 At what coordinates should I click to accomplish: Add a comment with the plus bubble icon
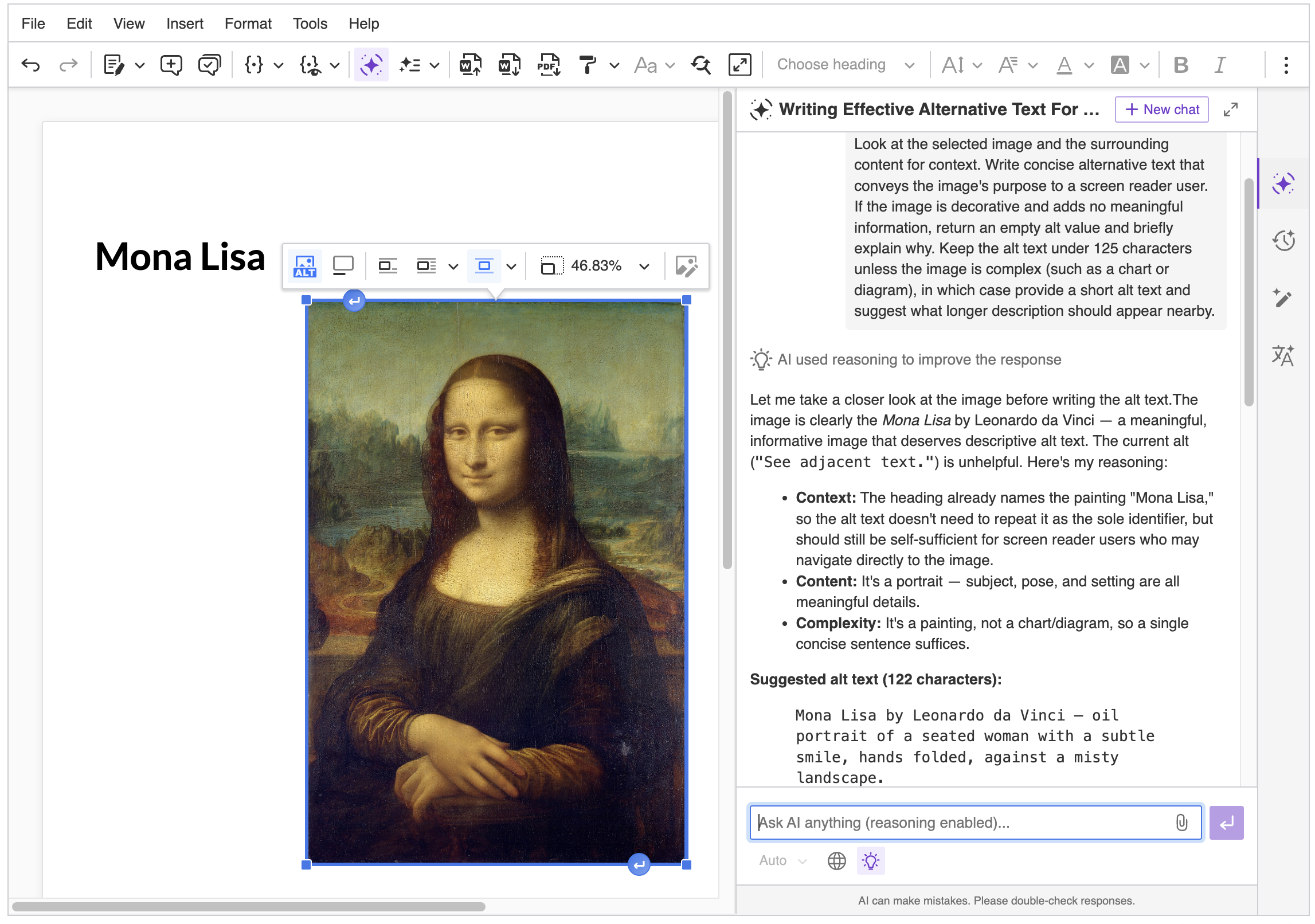(x=171, y=65)
